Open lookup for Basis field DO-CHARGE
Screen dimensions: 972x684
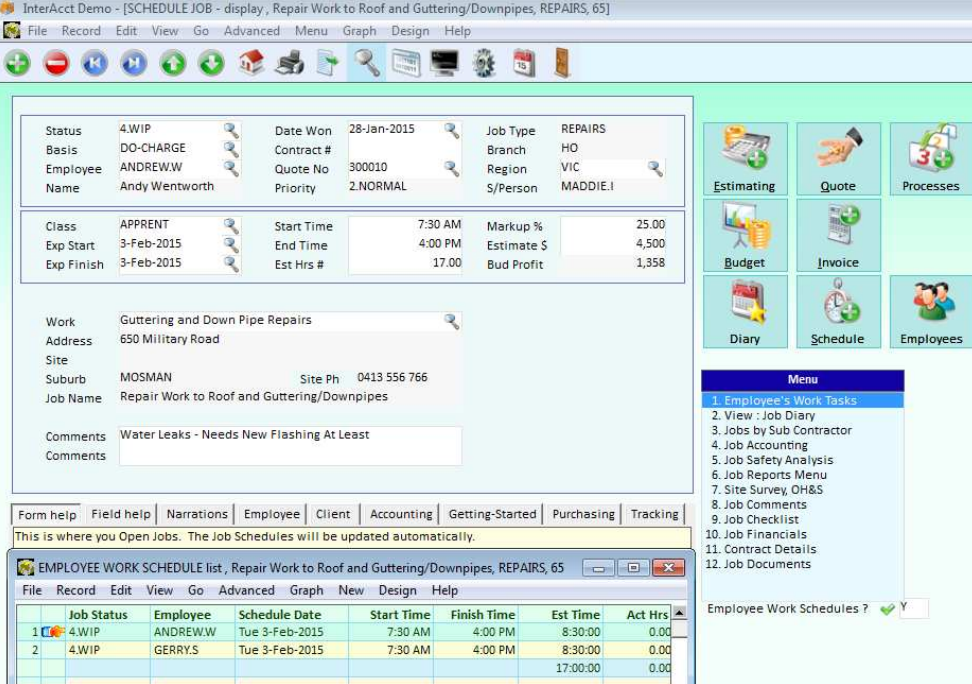click(231, 148)
